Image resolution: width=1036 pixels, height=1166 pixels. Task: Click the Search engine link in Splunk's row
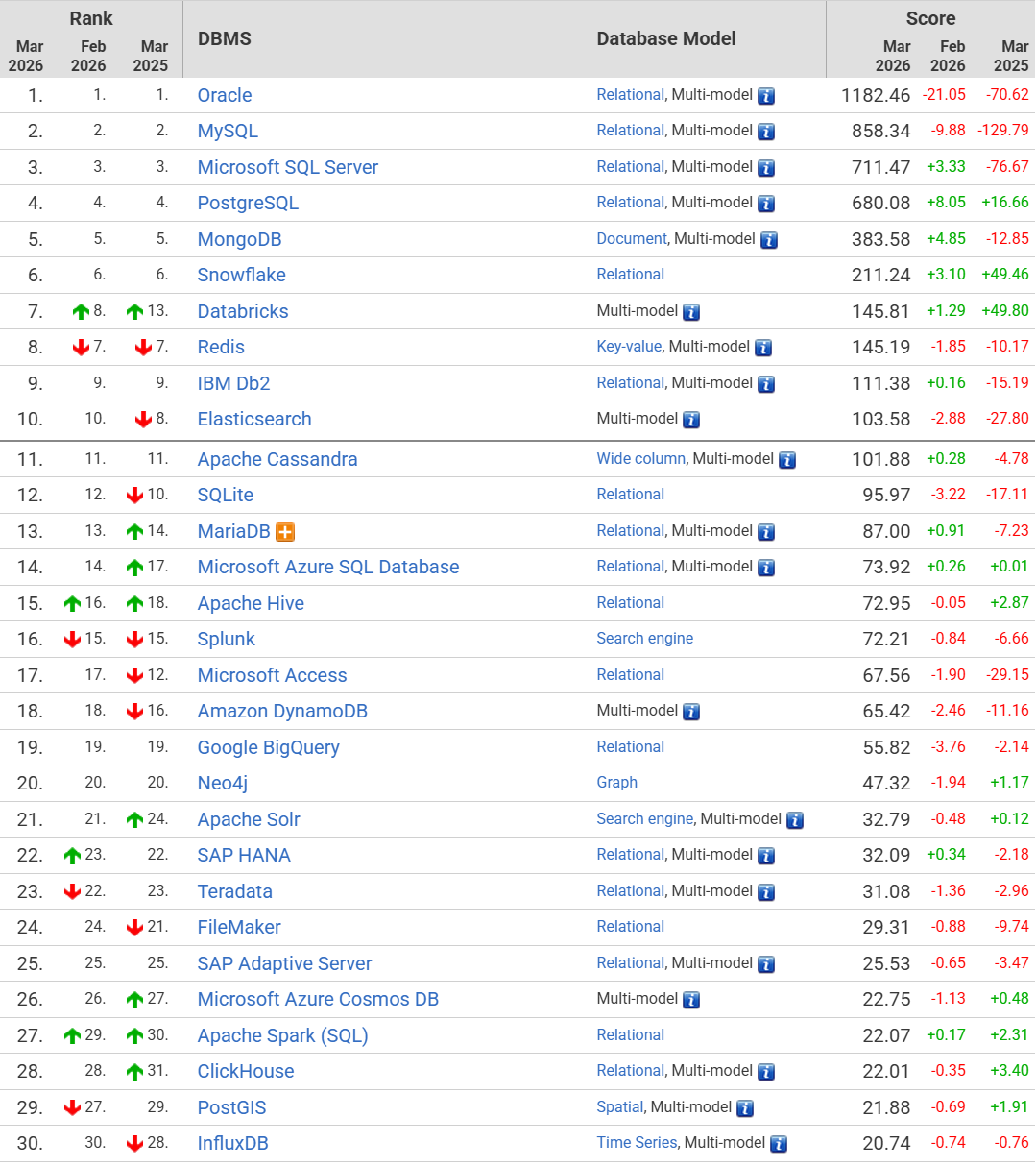644,639
